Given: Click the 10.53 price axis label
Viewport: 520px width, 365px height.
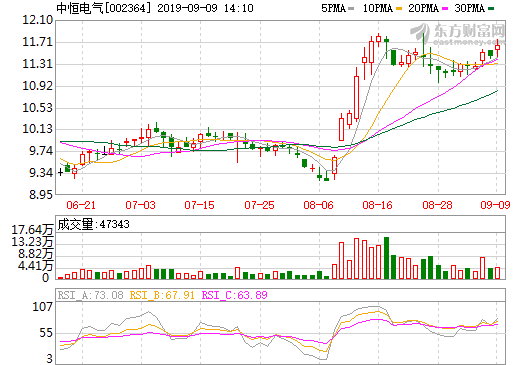Looking at the screenshot, I should point(38,107).
